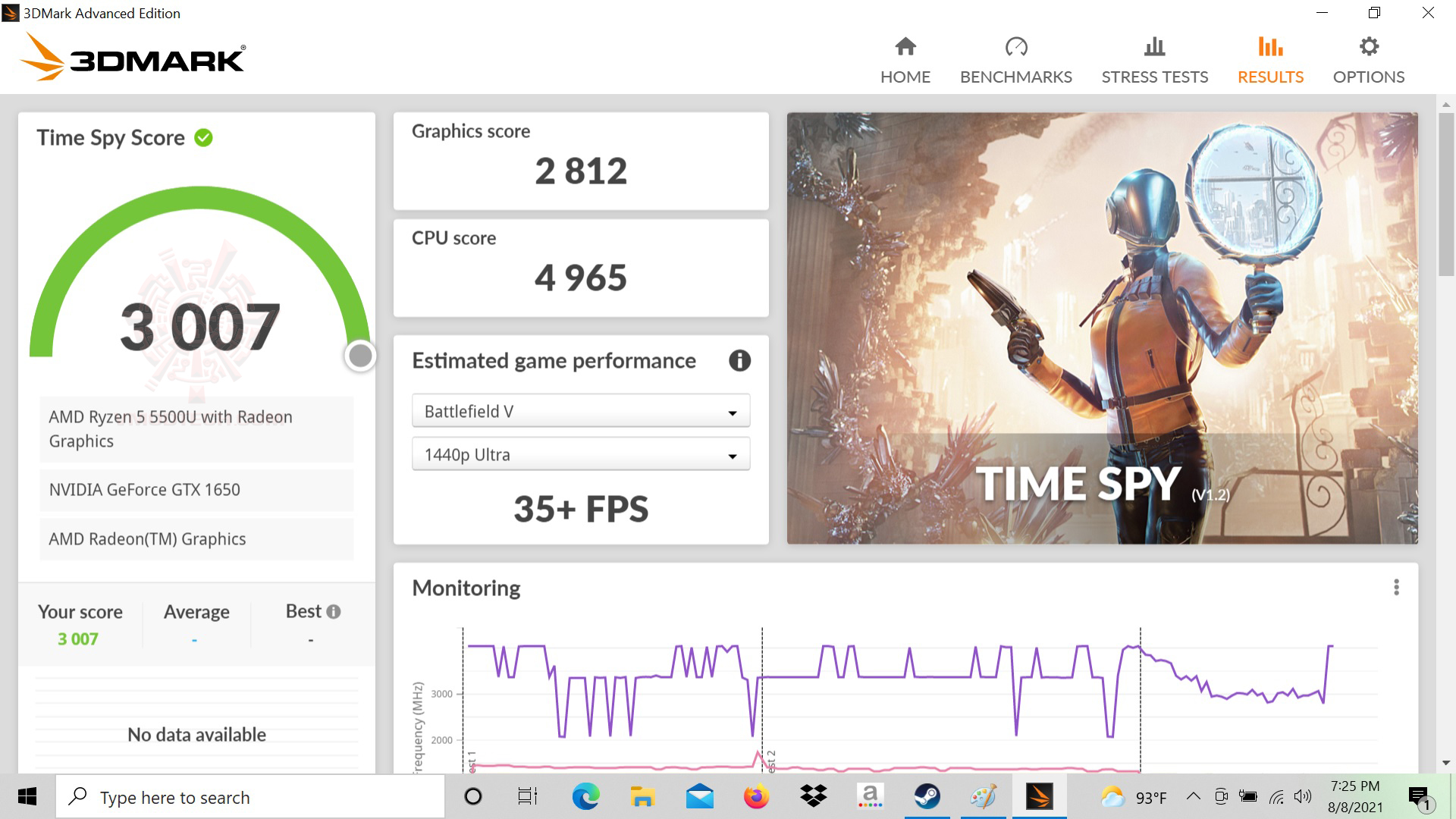Open Monitoring three-dot menu
This screenshot has height=819, width=1456.
coord(1396,588)
